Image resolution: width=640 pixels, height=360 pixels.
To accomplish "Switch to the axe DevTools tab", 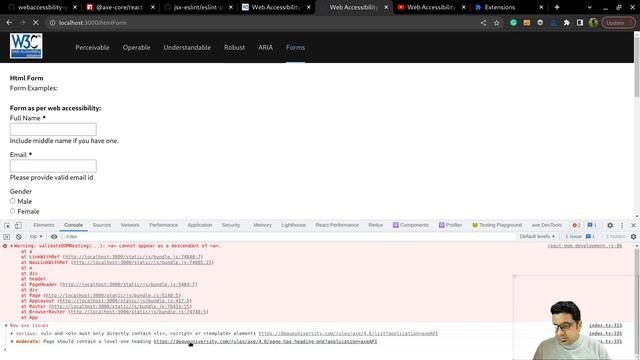I will pyautogui.click(x=547, y=225).
